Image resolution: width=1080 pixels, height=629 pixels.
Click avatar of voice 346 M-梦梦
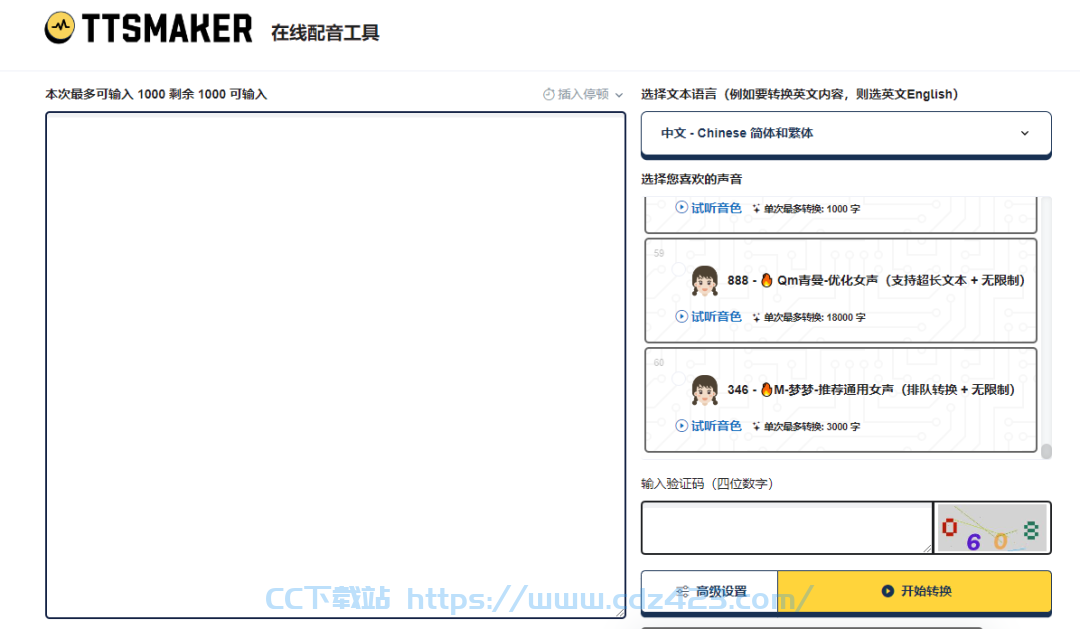(x=705, y=390)
